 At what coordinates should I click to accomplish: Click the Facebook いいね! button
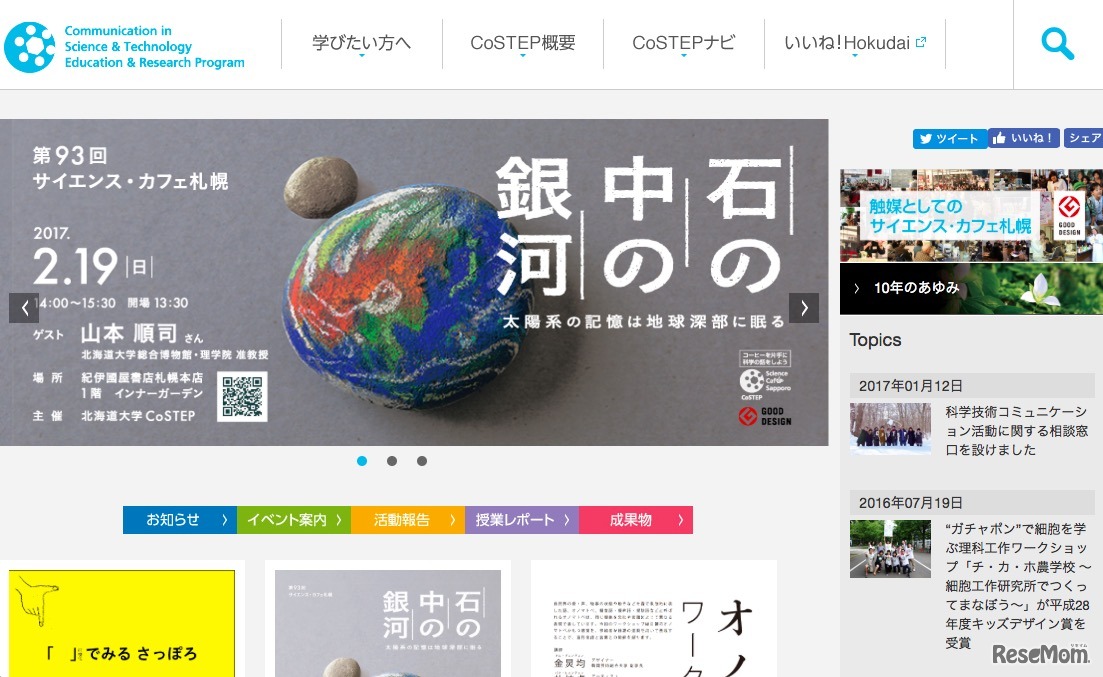(x=1024, y=138)
